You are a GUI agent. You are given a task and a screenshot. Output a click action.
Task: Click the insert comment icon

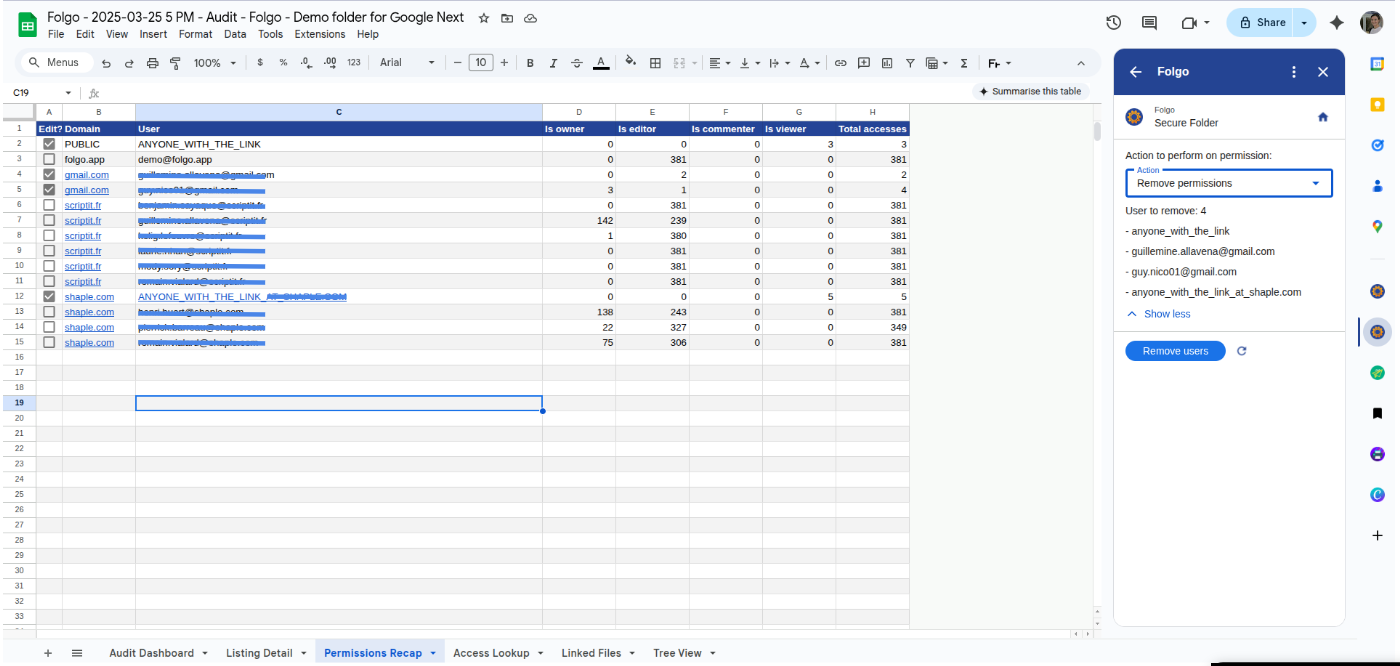pos(864,63)
